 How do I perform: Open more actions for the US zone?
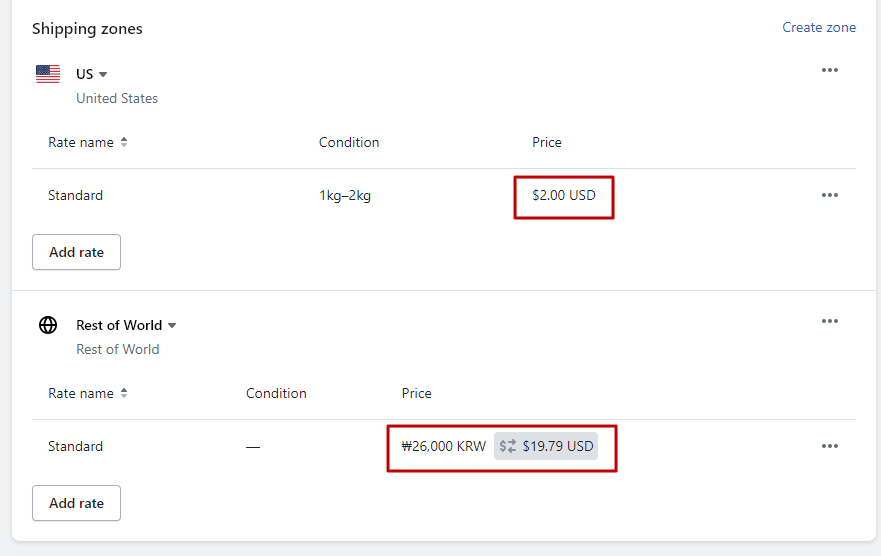(829, 70)
